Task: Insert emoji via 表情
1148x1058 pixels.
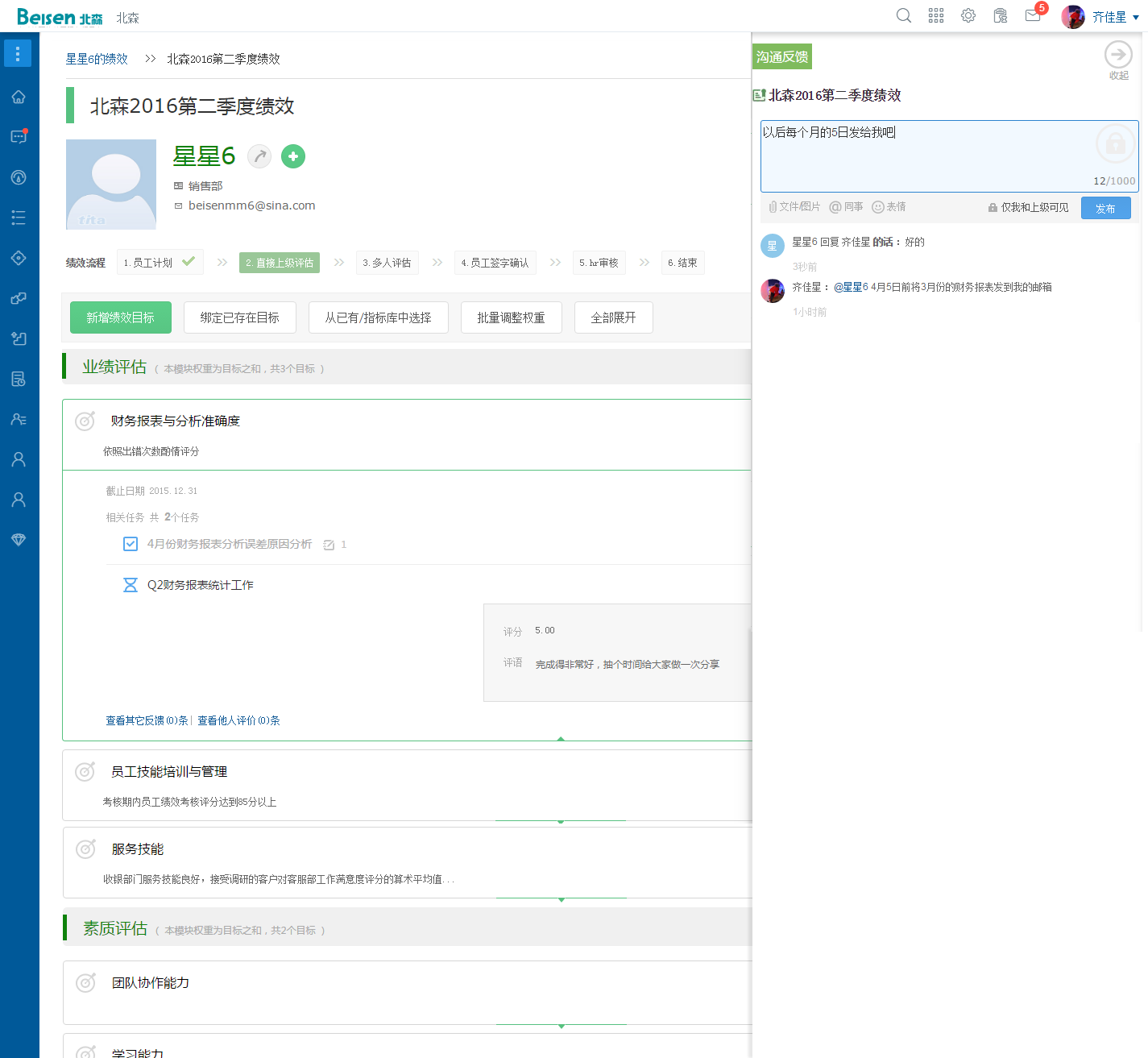Action: coord(889,207)
